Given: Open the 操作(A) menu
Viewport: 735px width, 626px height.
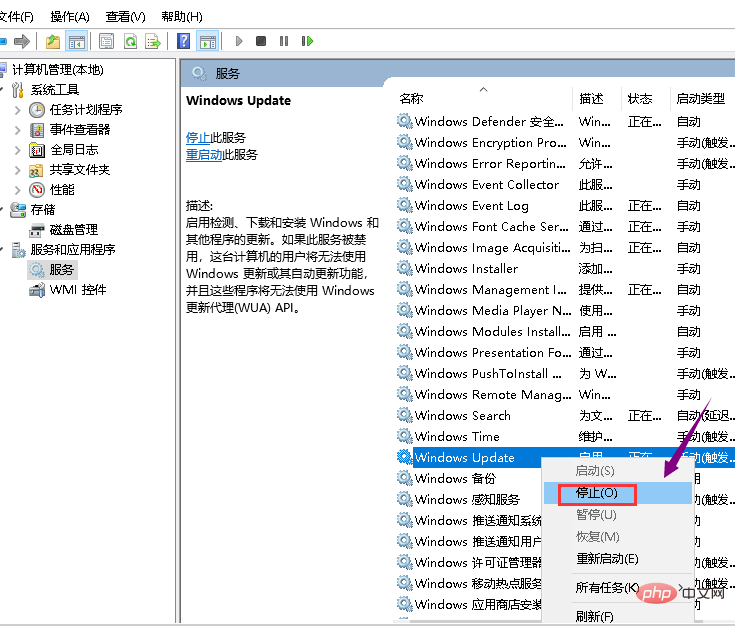Looking at the screenshot, I should (70, 17).
